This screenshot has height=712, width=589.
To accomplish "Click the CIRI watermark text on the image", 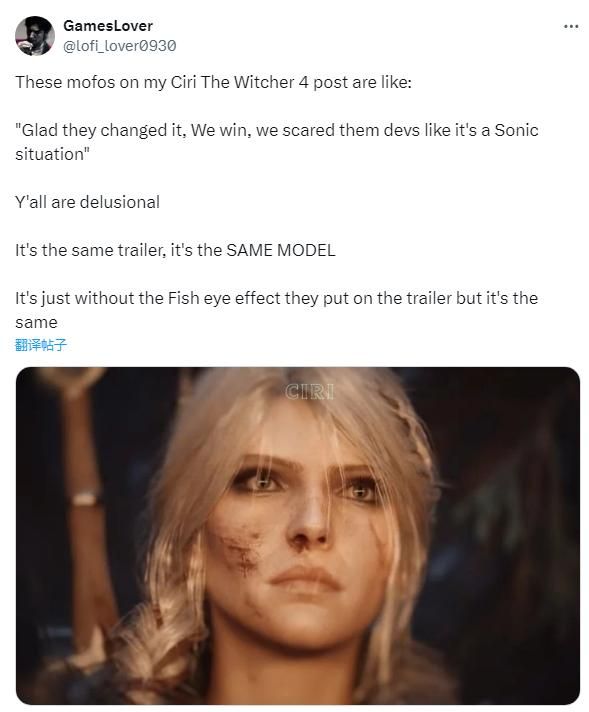I will (x=309, y=391).
